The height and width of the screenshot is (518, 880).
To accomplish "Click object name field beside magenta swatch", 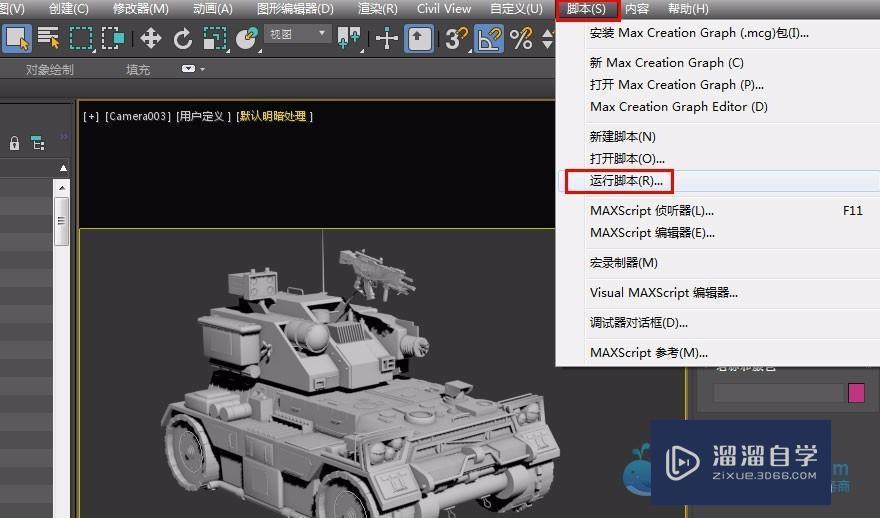I will pos(779,393).
